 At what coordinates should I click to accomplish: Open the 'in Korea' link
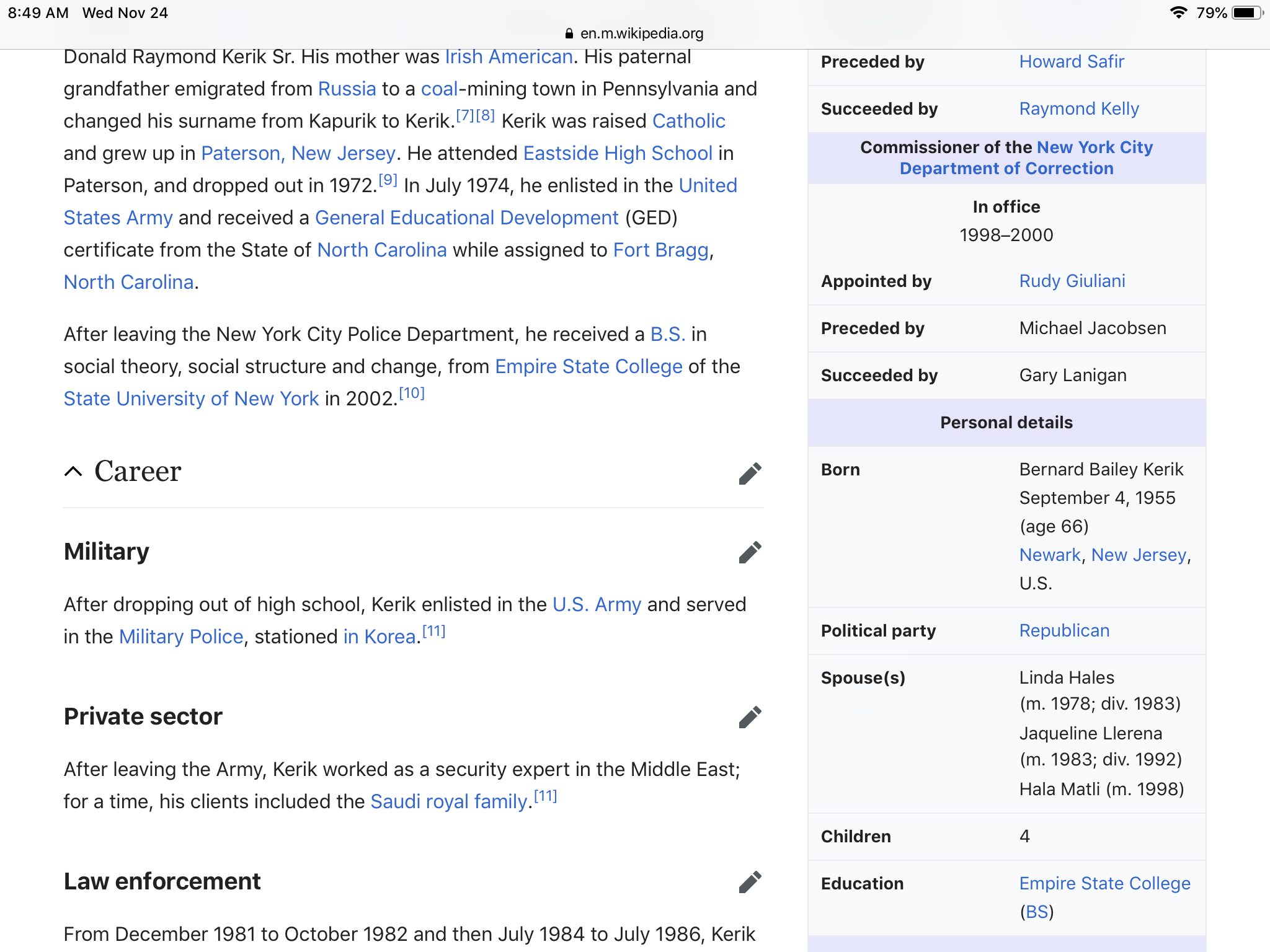[x=380, y=637]
